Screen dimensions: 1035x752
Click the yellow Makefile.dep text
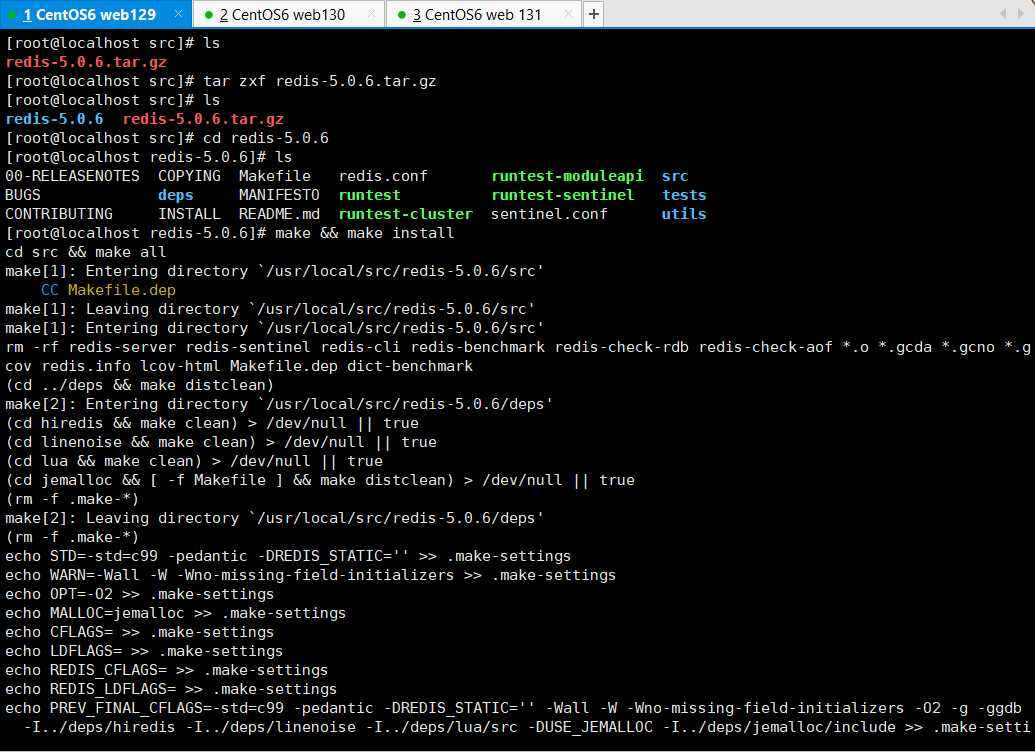(121, 290)
